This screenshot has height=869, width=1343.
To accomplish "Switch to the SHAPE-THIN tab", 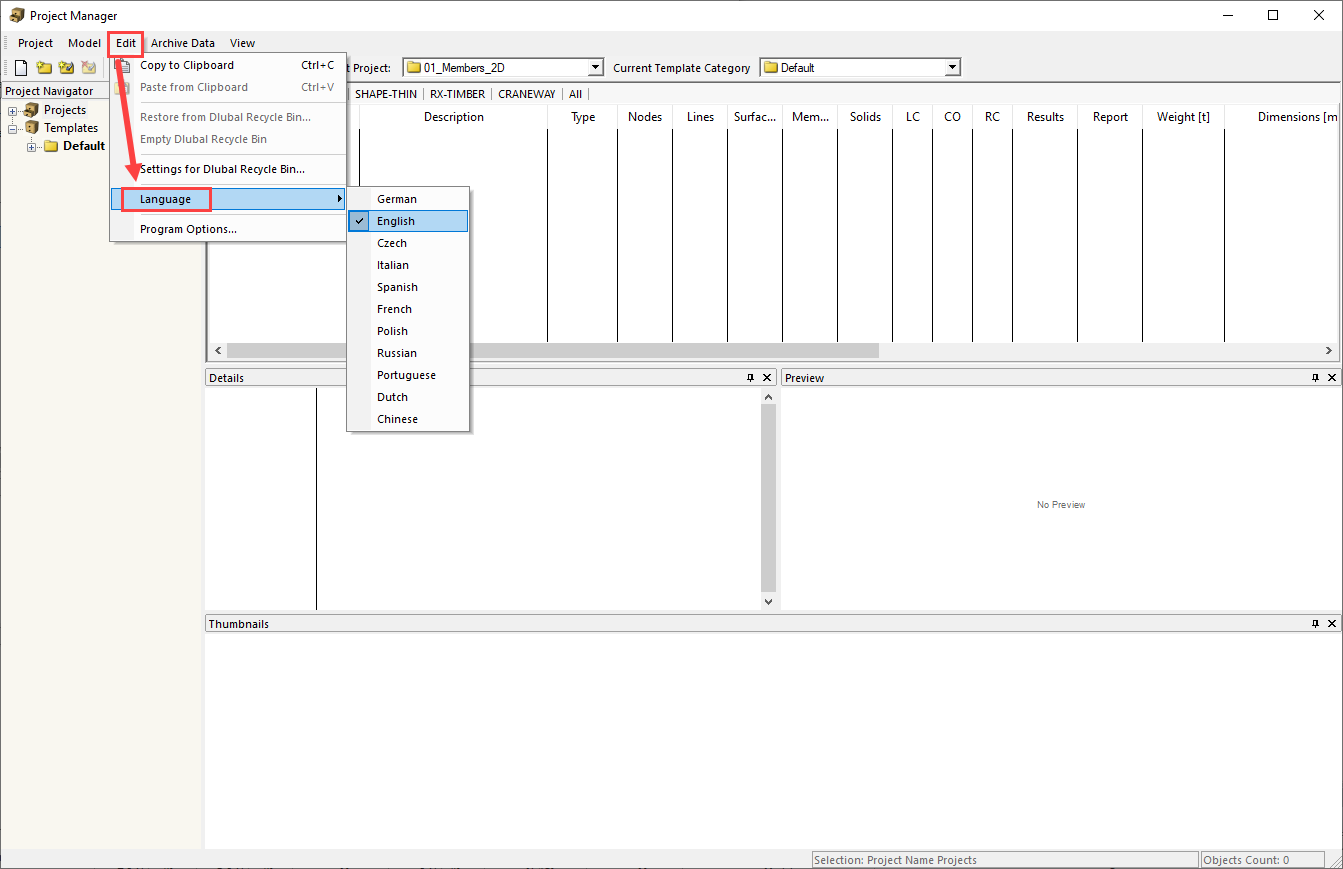I will [x=386, y=94].
